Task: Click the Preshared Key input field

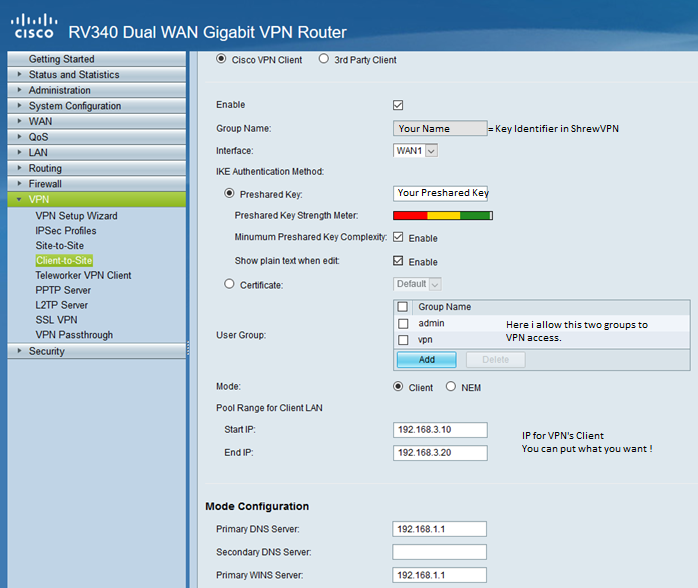Action: tap(440, 193)
